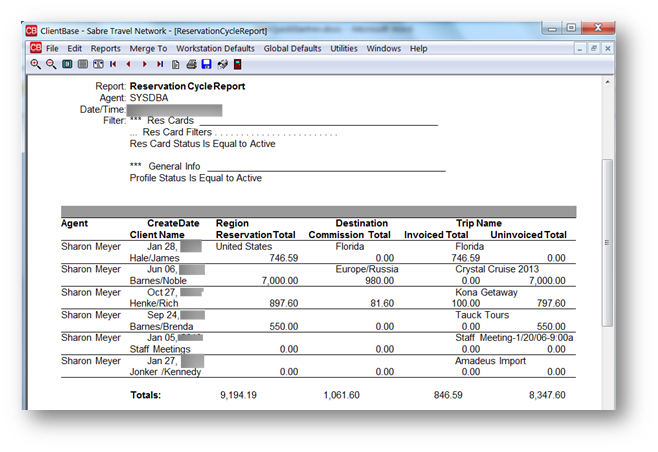Expand the Utilities menu
The height and width of the screenshot is (452, 658).
(x=344, y=48)
